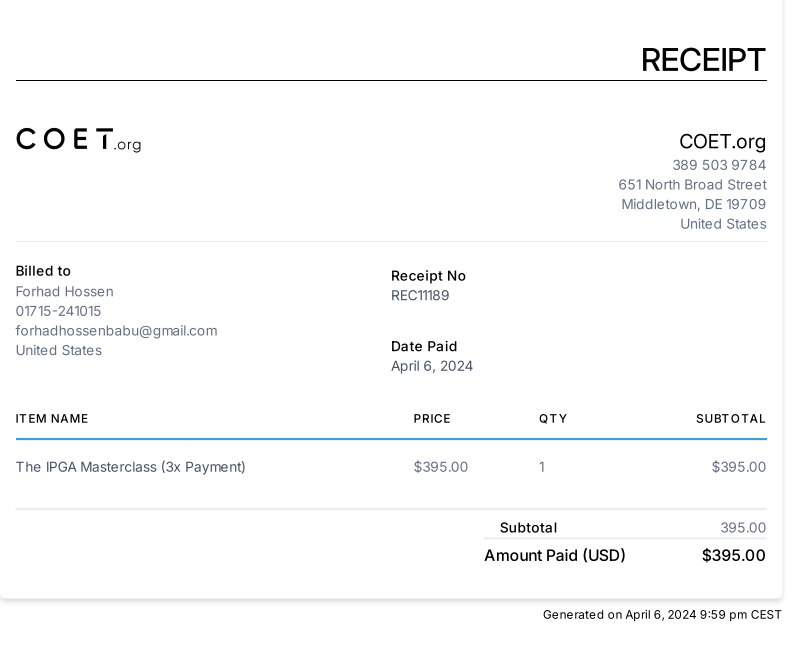Image resolution: width=786 pixels, height=648 pixels.
Task: Click the COET.org logo
Action: [x=79, y=140]
